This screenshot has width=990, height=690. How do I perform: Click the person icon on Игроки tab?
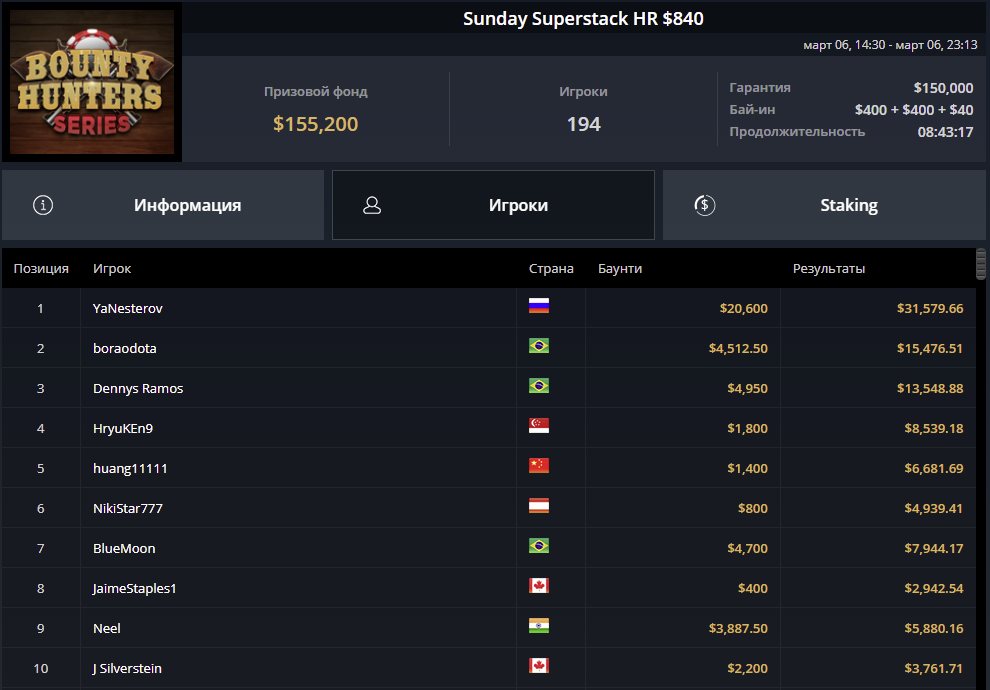[x=372, y=205]
